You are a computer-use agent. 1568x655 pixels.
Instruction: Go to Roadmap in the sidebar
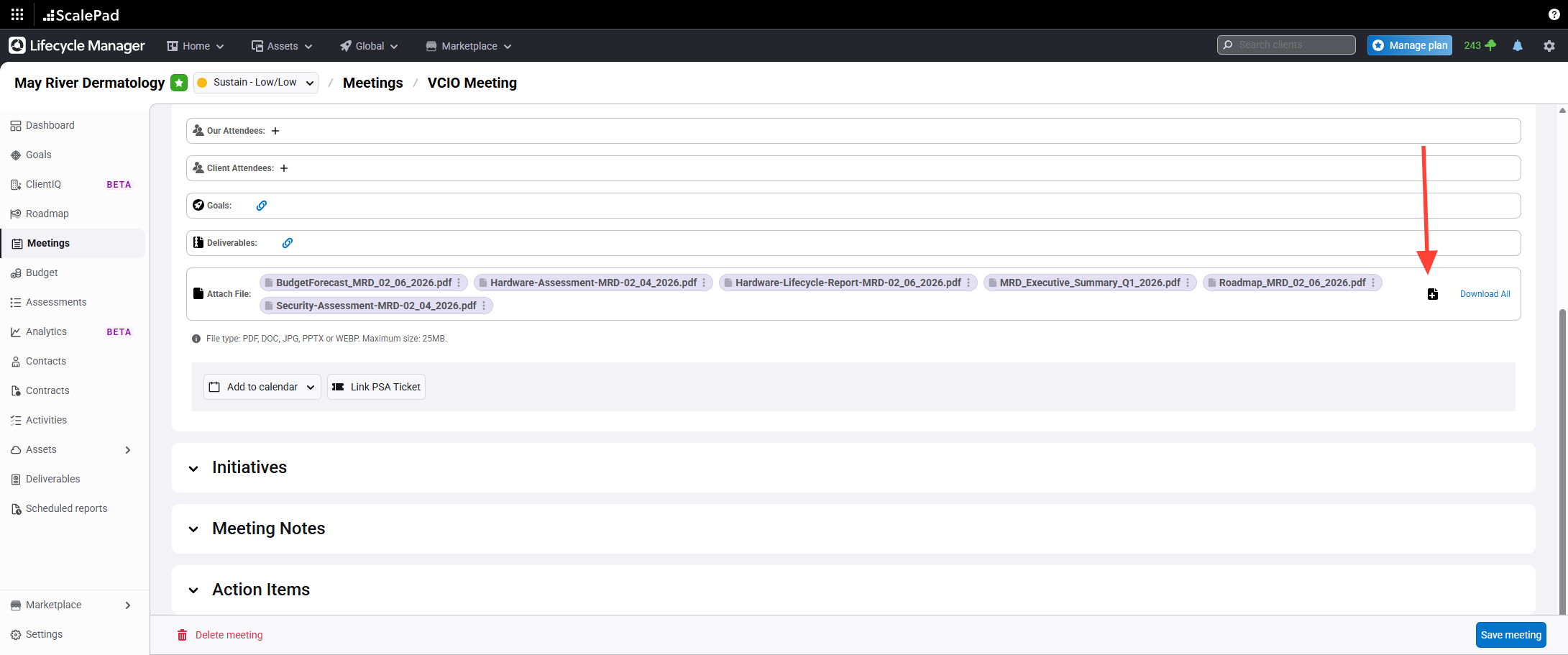tap(47, 214)
